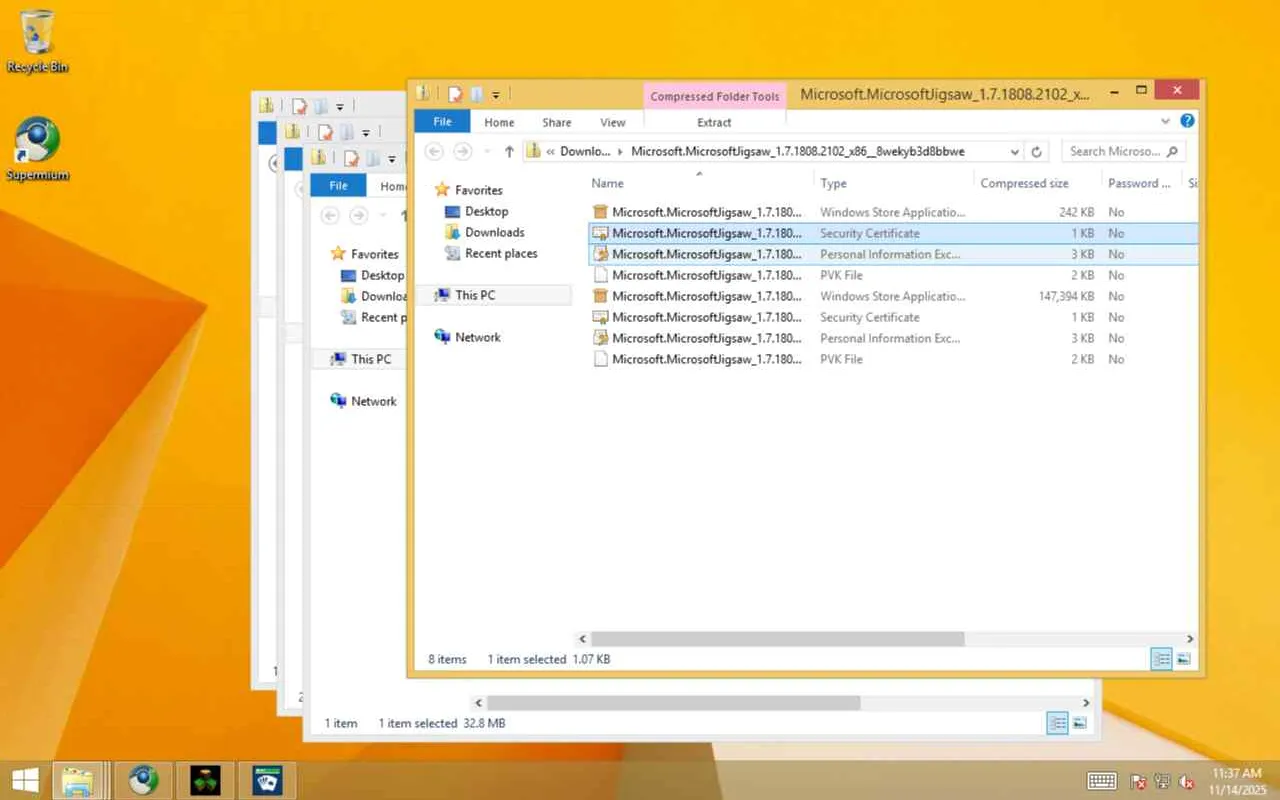Click the last PVK File row in the list
This screenshot has width=1280, height=800.
tap(893, 359)
